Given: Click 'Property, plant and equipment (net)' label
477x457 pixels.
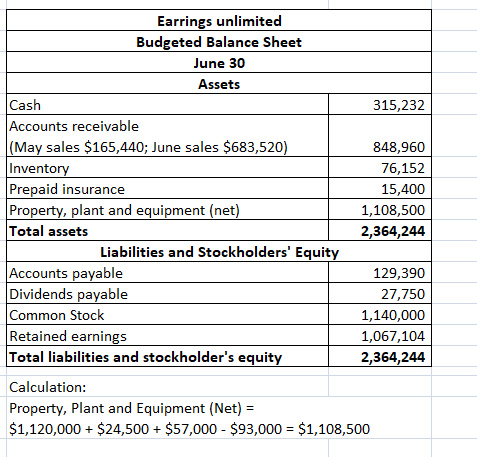Looking at the screenshot, I should (x=167, y=209).
